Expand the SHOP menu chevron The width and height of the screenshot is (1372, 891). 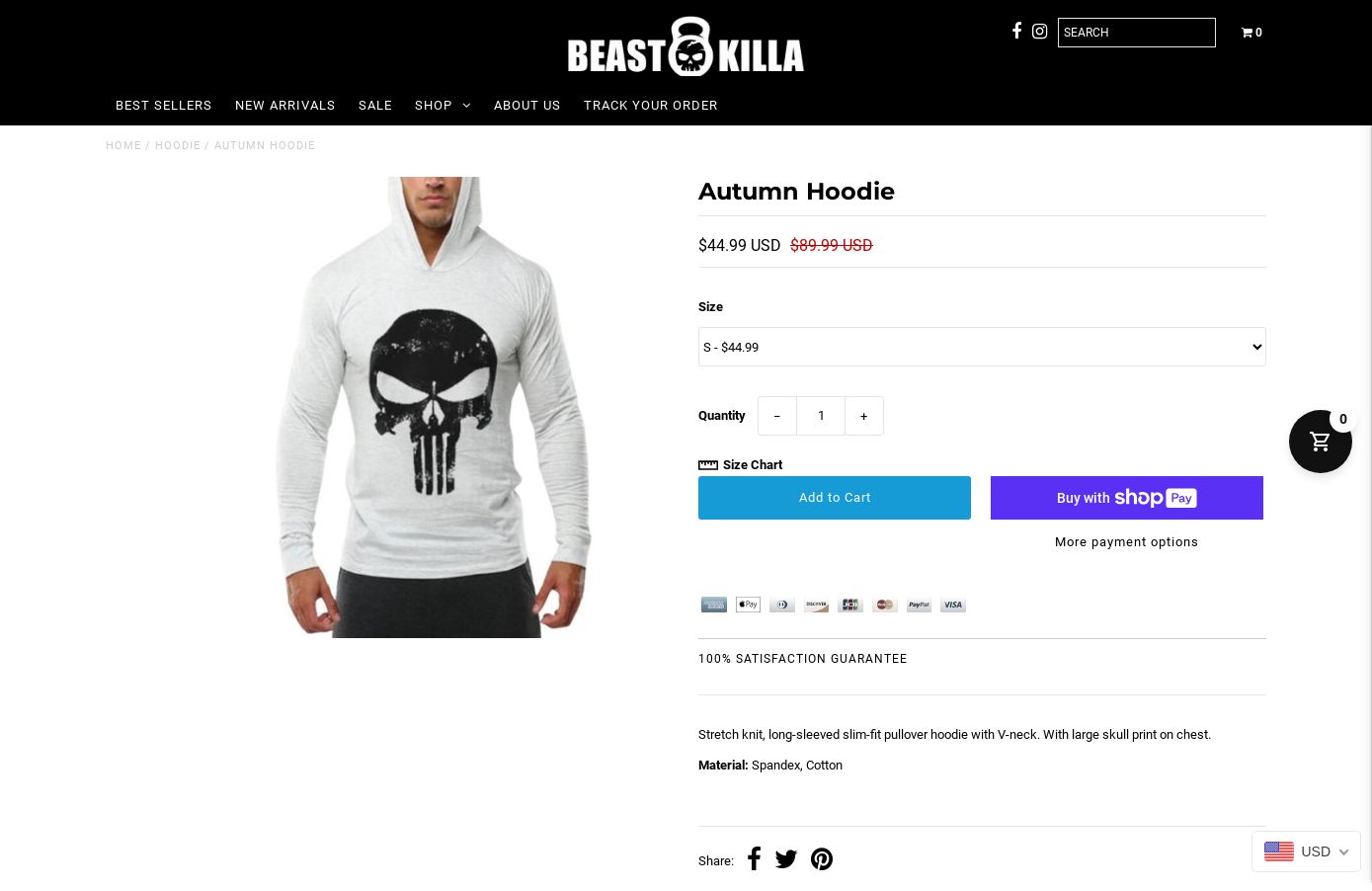pos(466,106)
